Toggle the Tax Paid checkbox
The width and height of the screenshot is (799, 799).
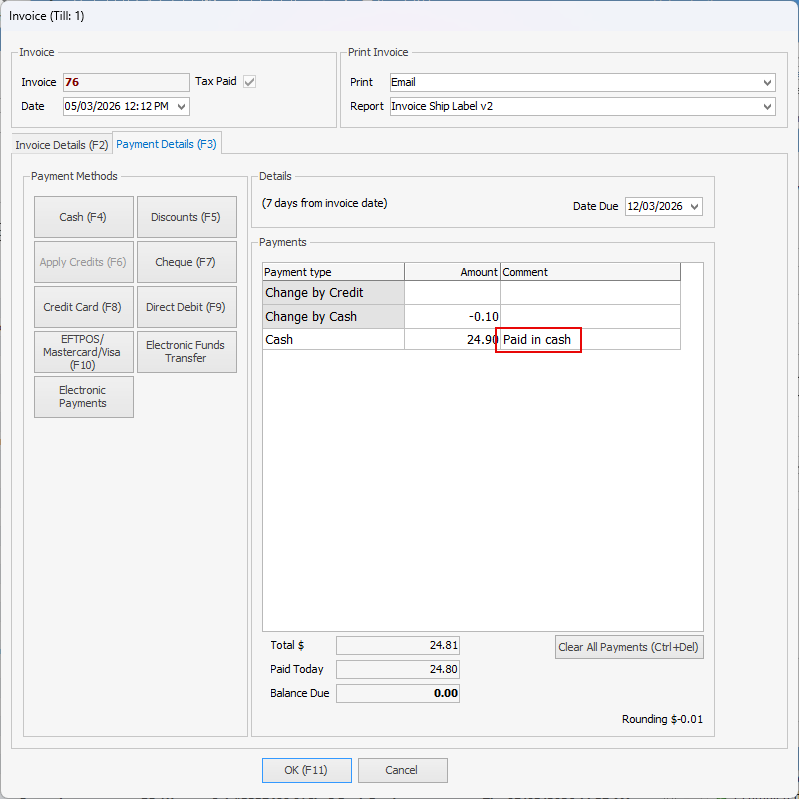[249, 82]
